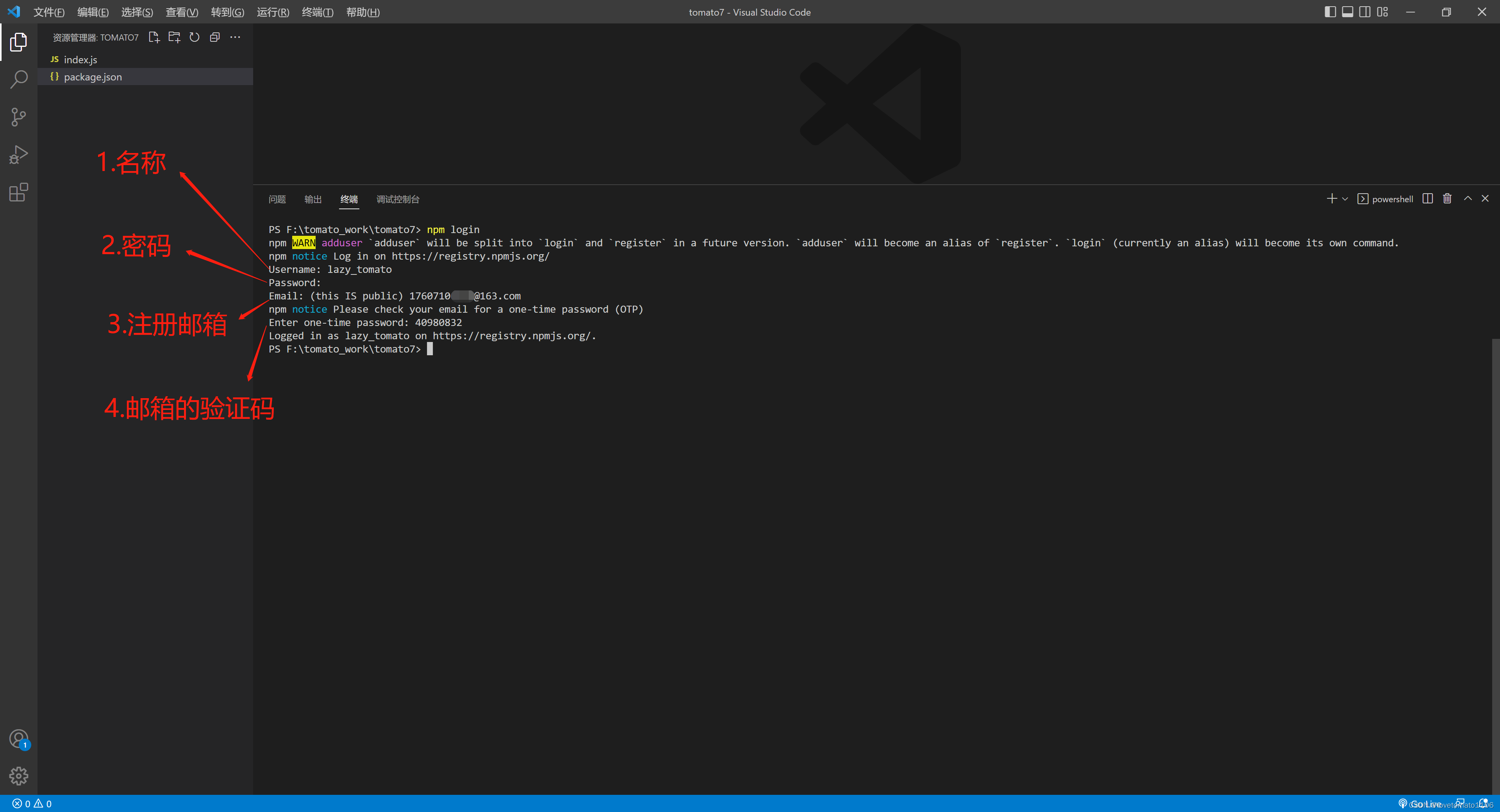The image size is (1500, 812).
Task: Refresh the explorer file list
Action: pos(195,37)
